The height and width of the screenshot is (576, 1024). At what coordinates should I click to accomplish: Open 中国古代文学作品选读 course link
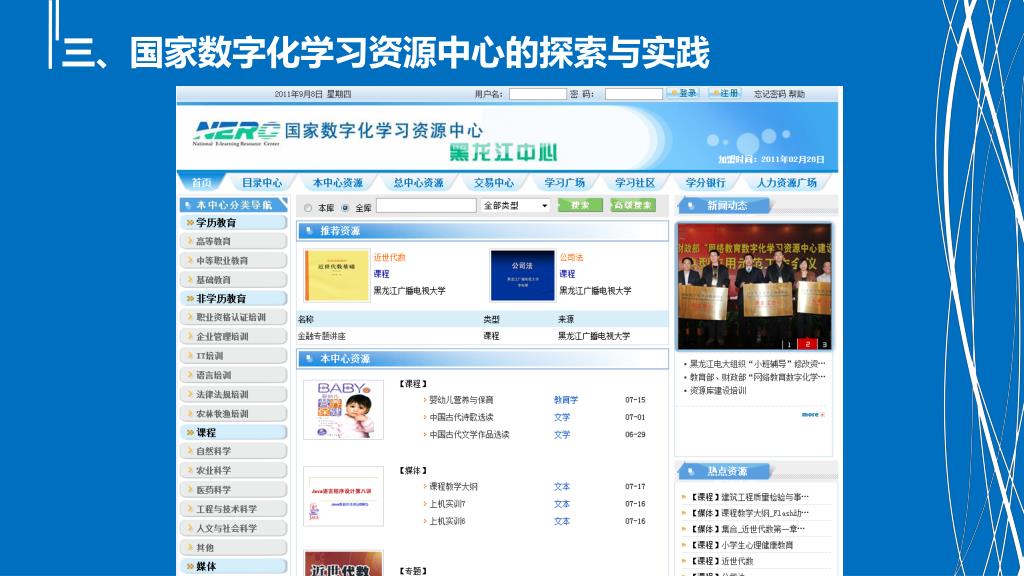pos(469,435)
